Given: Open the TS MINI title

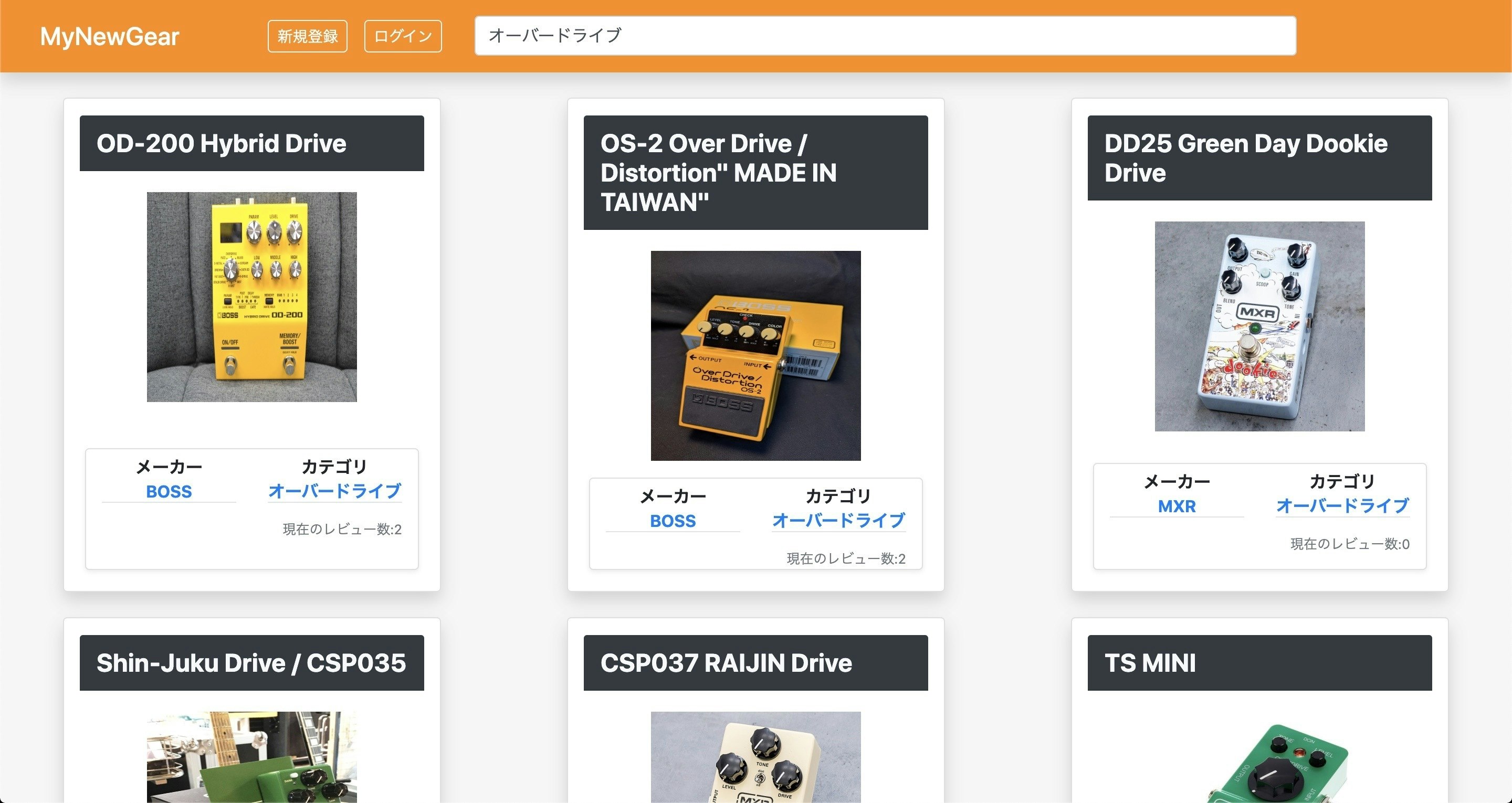Looking at the screenshot, I should pyautogui.click(x=1150, y=663).
